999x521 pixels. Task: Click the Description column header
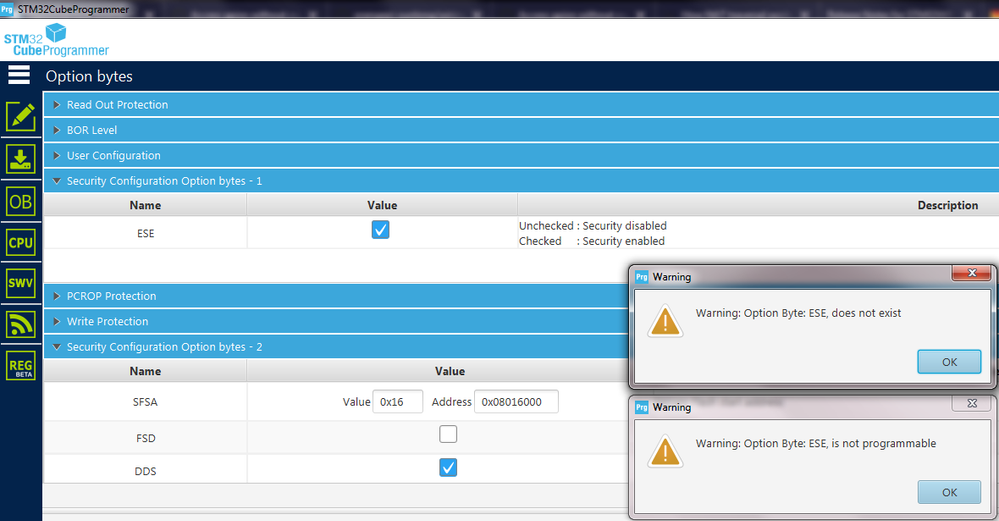(x=947, y=205)
